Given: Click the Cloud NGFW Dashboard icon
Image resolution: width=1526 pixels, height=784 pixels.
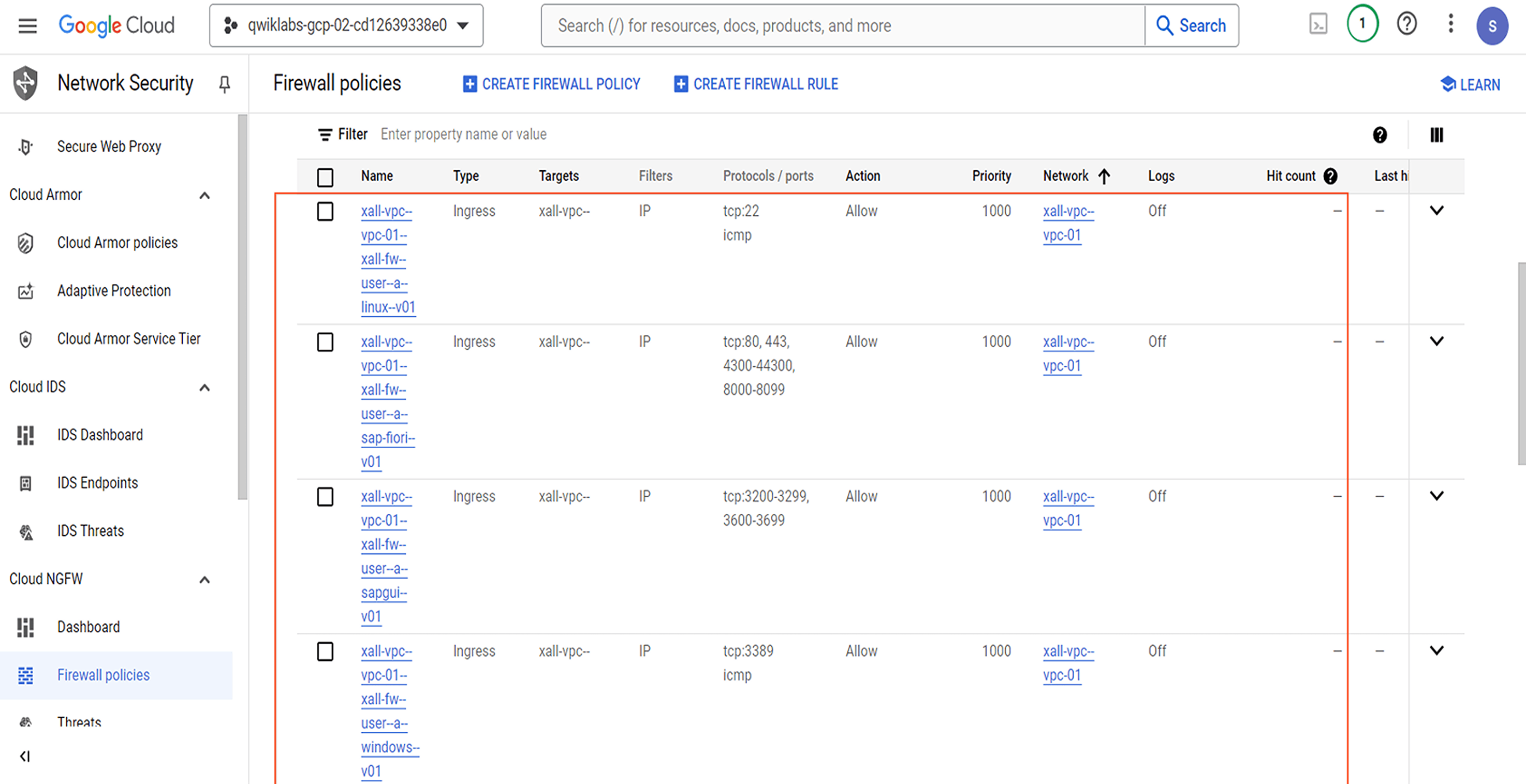Looking at the screenshot, I should [25, 627].
